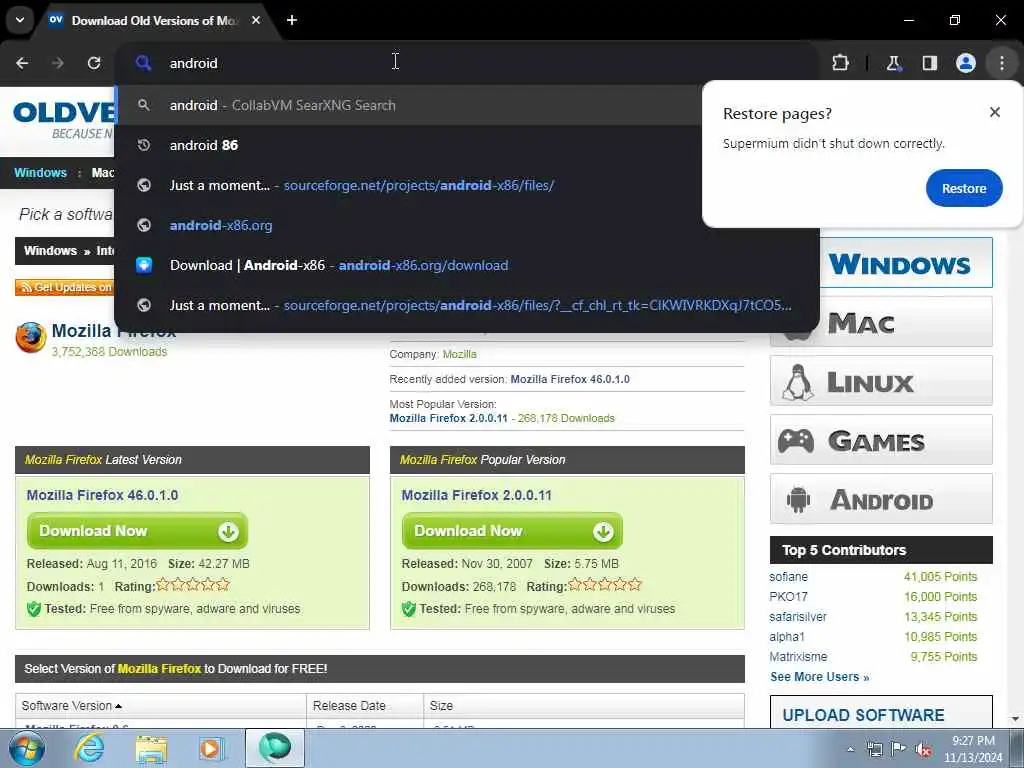This screenshot has width=1024, height=768.
Task: Open the Mozilla company link
Action: click(460, 354)
